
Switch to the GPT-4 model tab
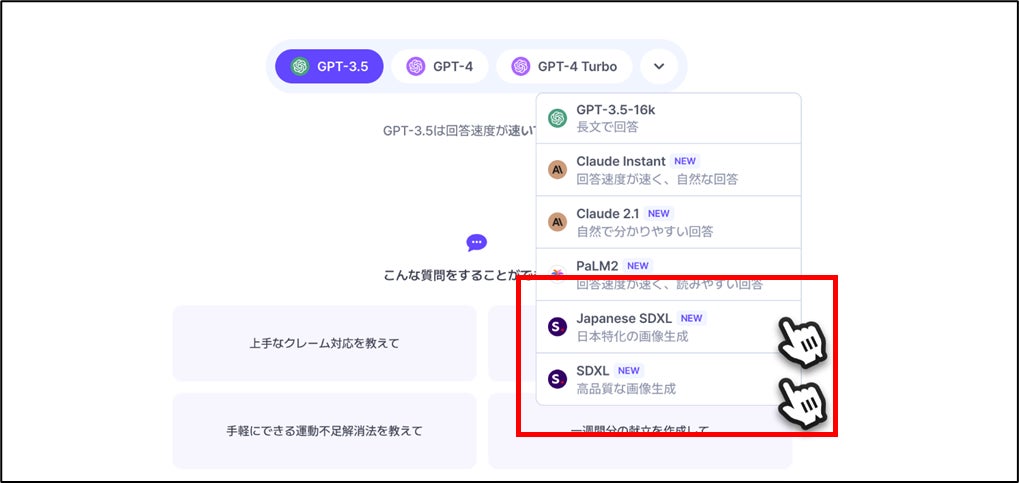[439, 66]
